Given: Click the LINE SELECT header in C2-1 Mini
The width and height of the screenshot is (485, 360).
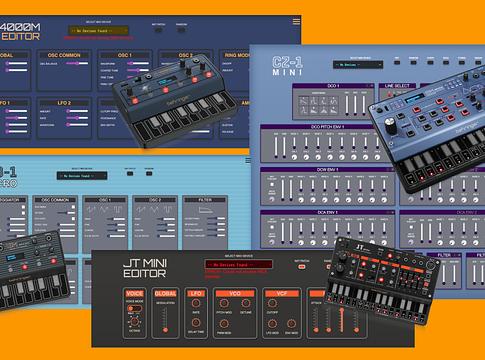Looking at the screenshot, I should pos(397,86).
